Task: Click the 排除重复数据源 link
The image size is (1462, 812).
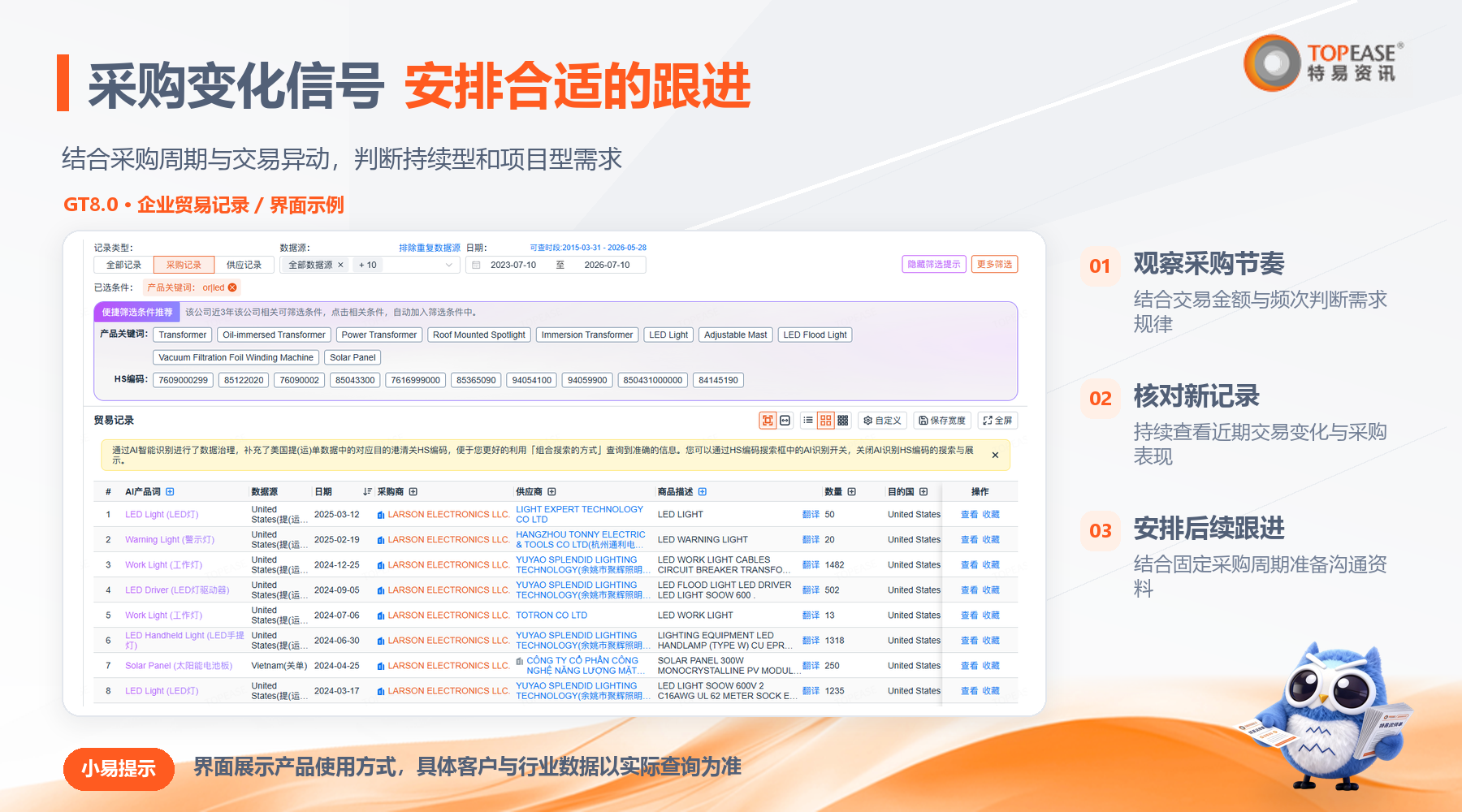Action: (x=430, y=248)
